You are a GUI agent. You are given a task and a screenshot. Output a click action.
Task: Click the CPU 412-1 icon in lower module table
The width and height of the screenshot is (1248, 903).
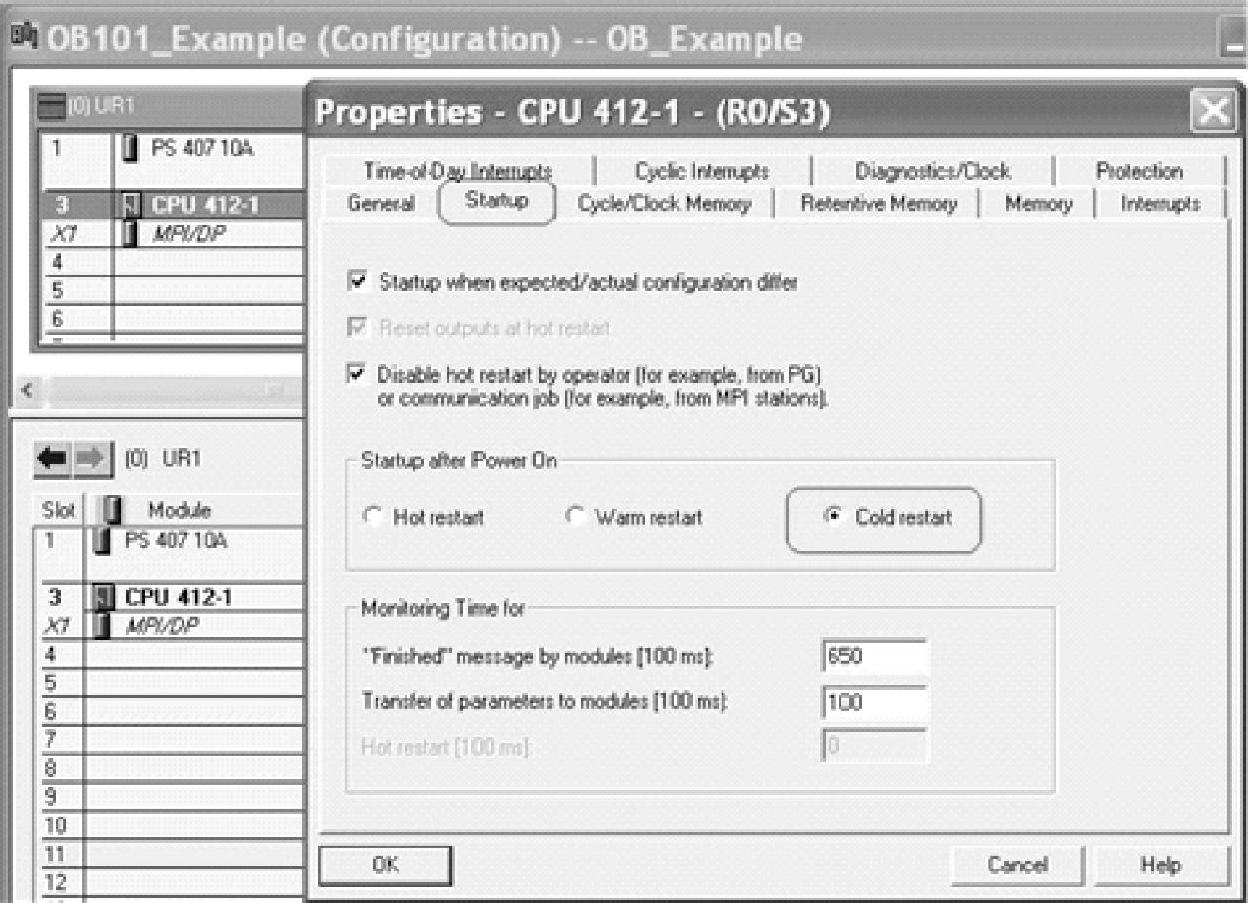102,599
